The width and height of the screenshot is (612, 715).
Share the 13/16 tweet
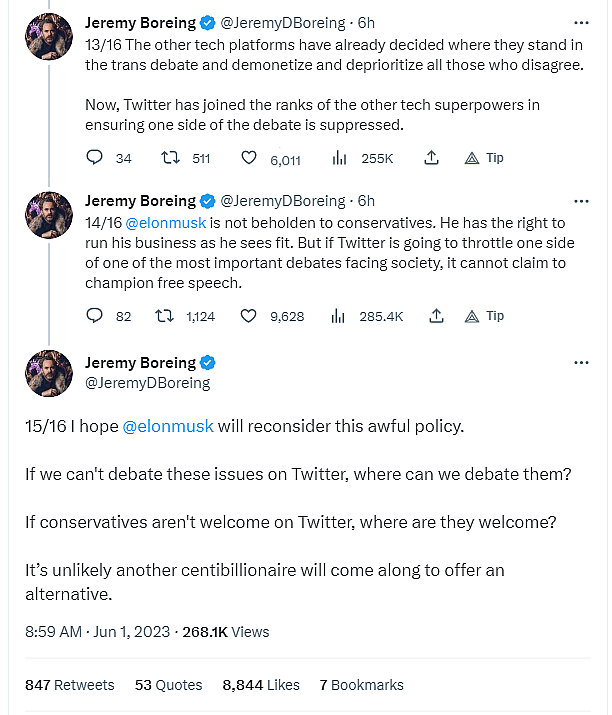(x=432, y=158)
